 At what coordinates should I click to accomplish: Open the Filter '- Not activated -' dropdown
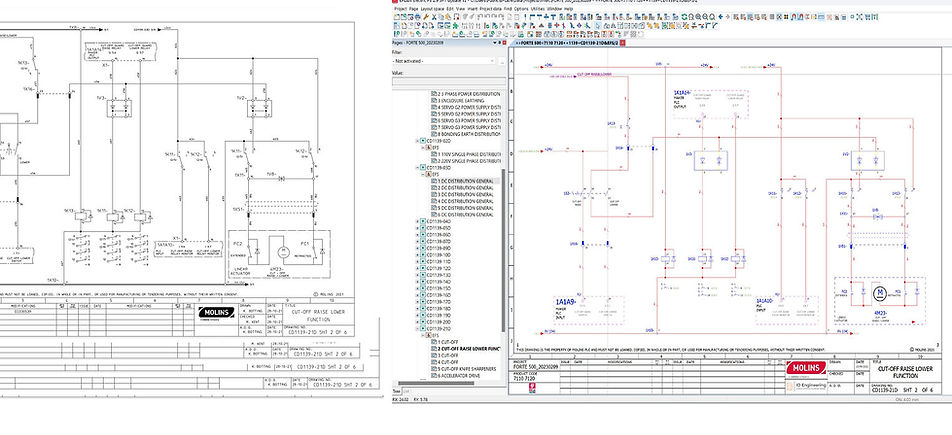point(445,61)
